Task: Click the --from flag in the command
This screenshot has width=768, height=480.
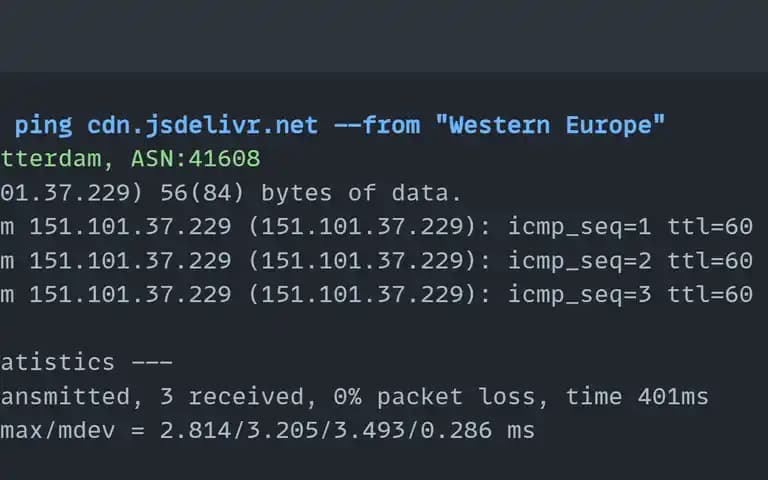Action: (377, 125)
